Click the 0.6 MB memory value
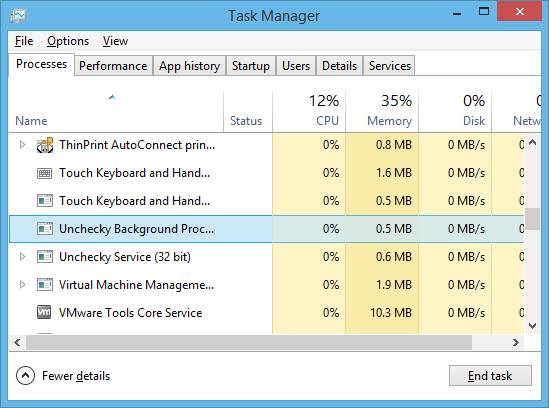The height and width of the screenshot is (408, 549). (394, 257)
